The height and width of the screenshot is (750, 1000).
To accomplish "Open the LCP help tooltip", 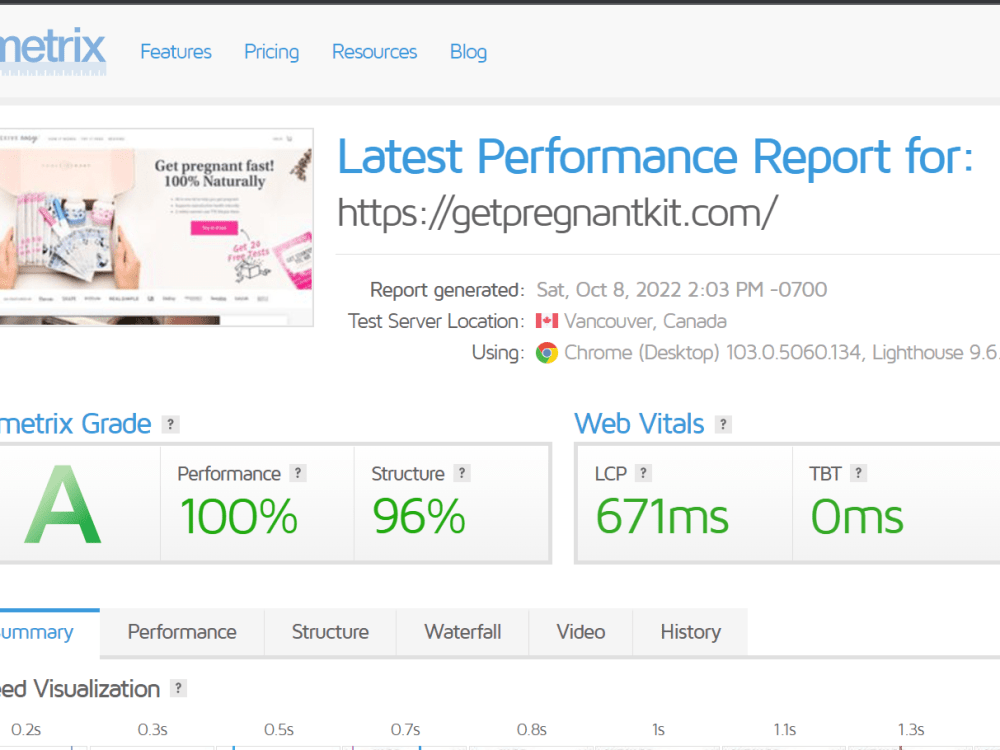I will coord(645,472).
